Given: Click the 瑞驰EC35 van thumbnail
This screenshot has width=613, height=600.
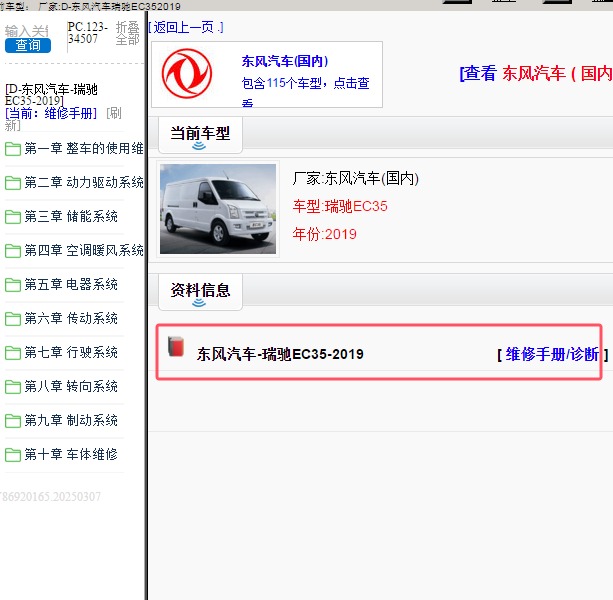Looking at the screenshot, I should point(218,209).
